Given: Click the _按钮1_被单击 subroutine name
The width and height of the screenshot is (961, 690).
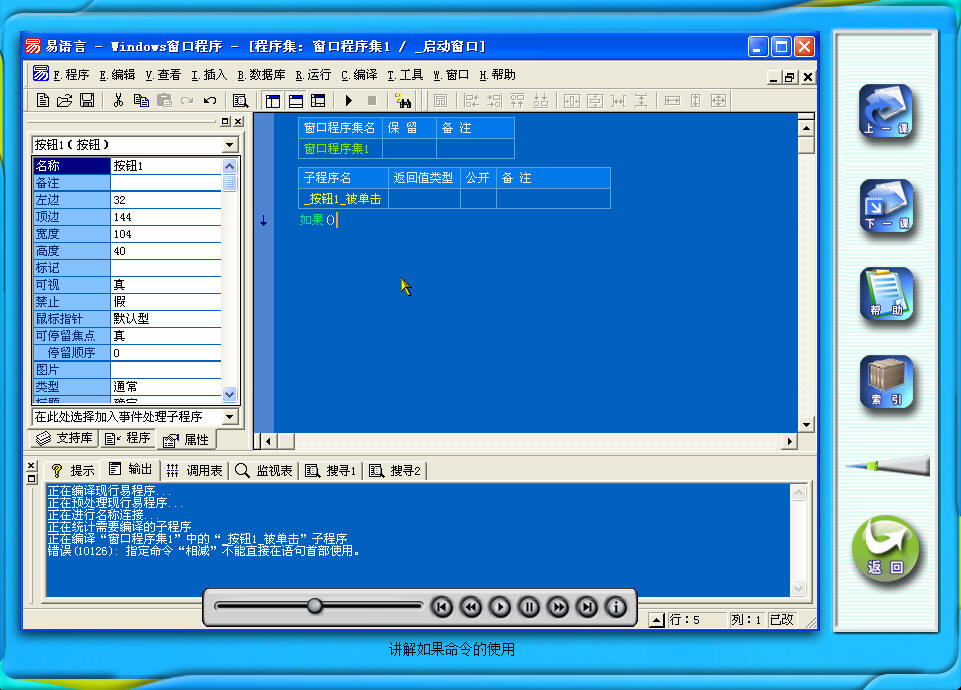Looking at the screenshot, I should [x=343, y=199].
